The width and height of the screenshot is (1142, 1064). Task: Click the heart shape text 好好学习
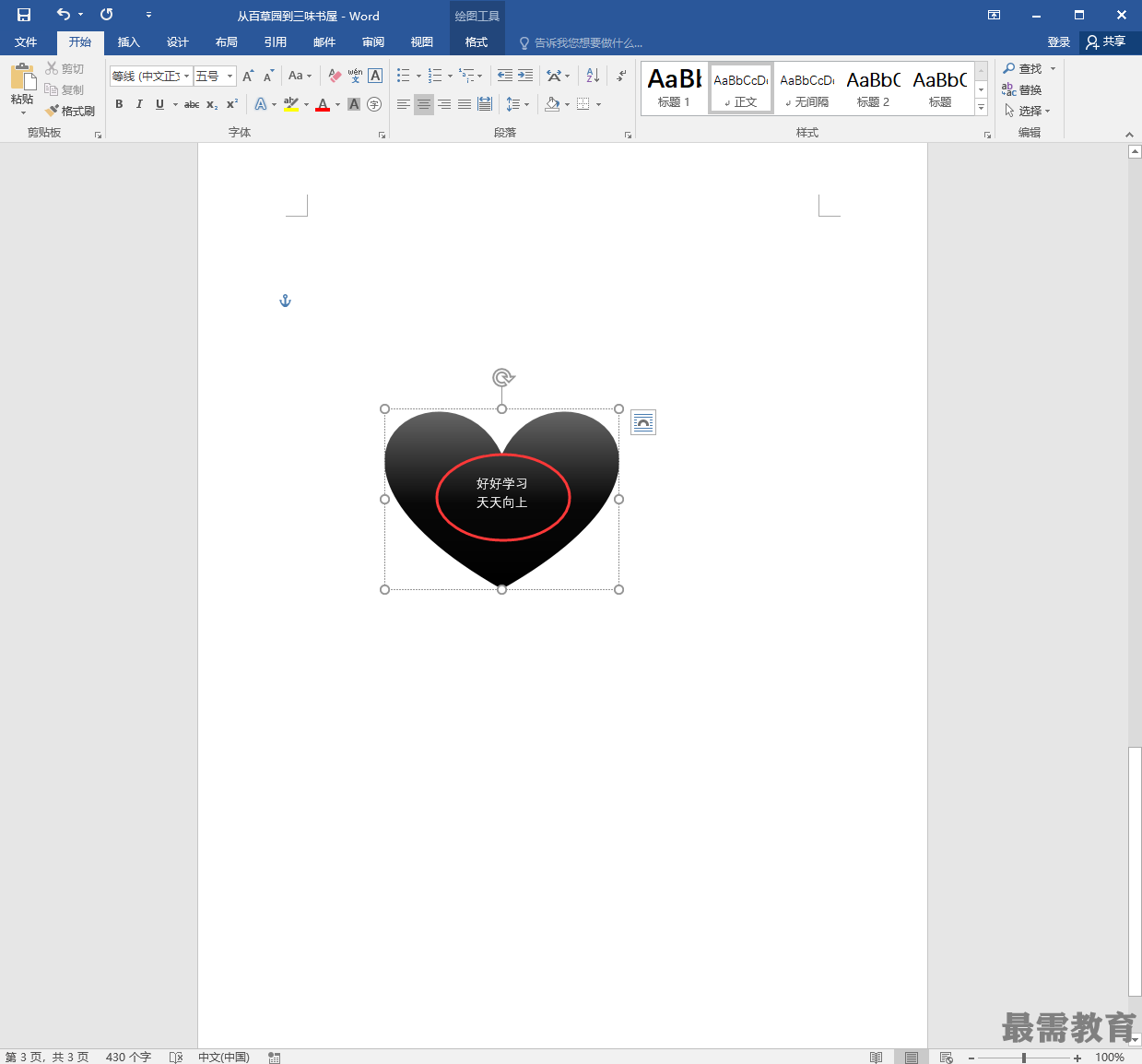[502, 483]
